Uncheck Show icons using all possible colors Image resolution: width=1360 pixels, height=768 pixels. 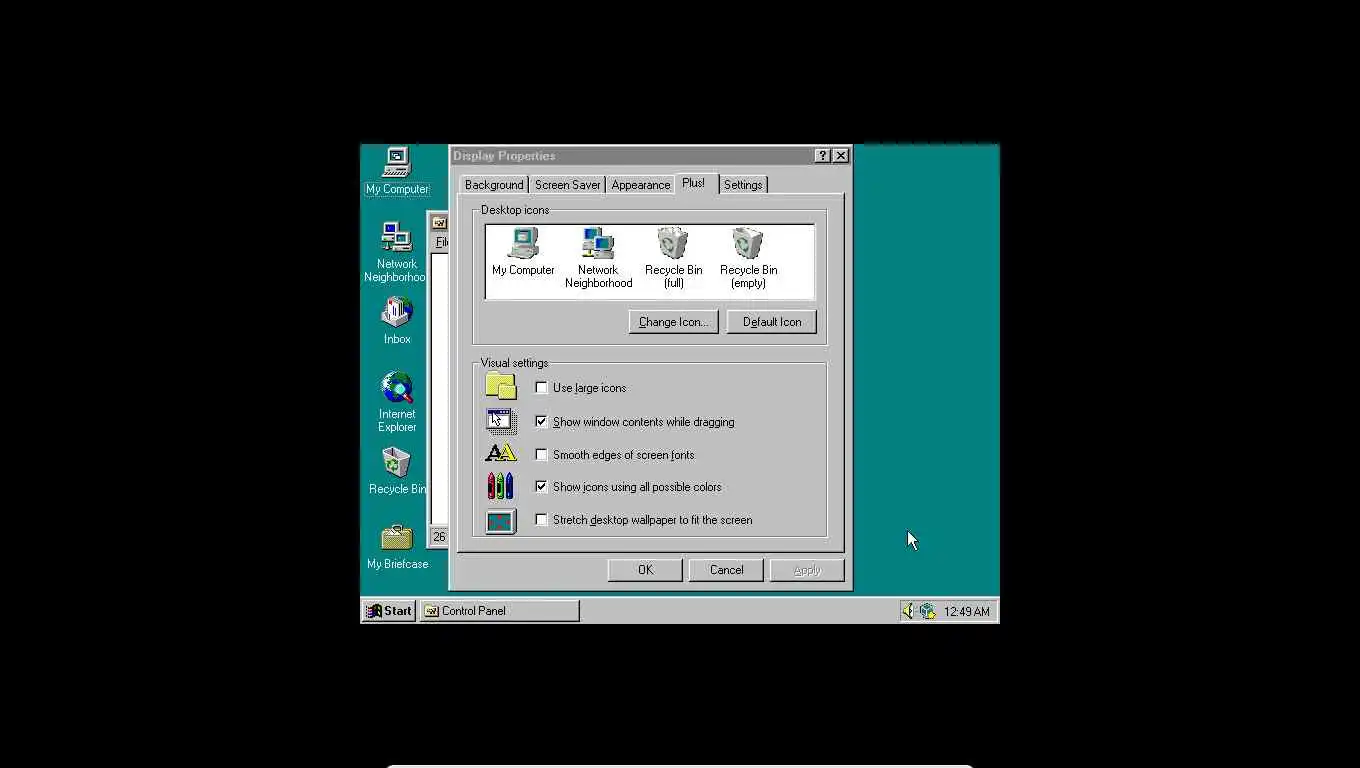click(542, 487)
